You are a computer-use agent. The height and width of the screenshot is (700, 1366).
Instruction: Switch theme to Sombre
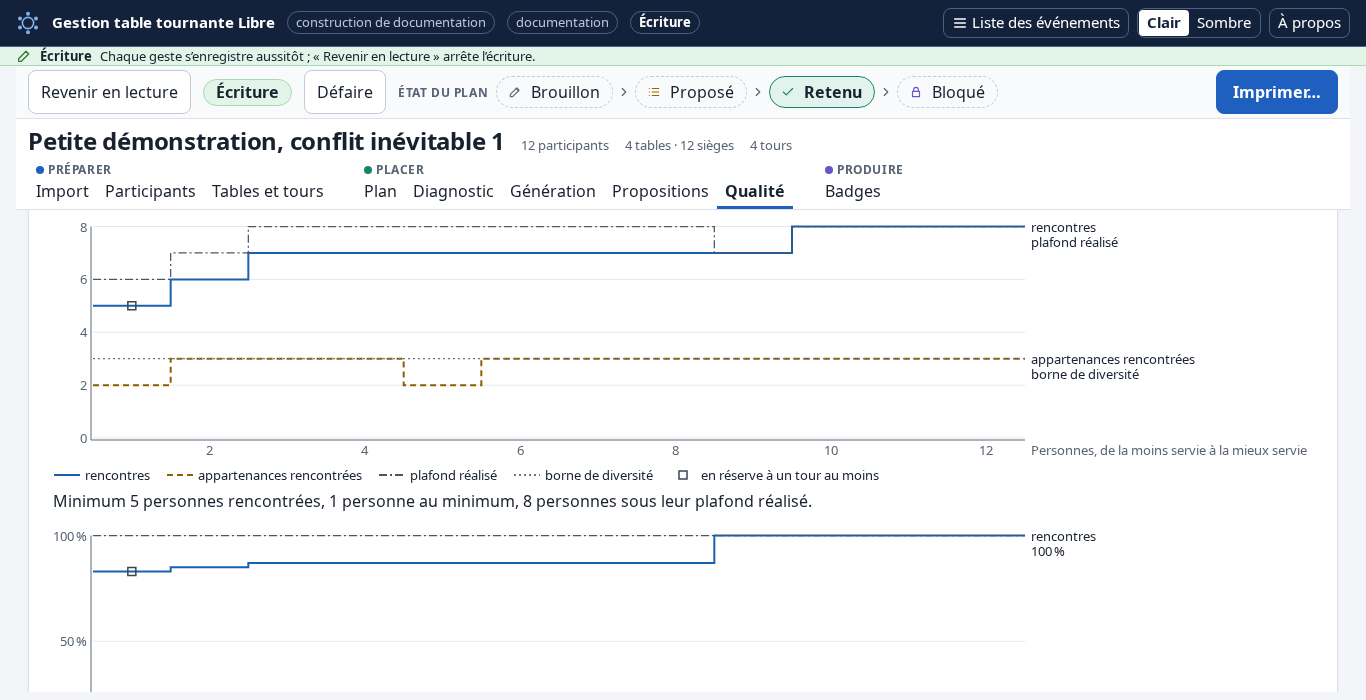1224,23
